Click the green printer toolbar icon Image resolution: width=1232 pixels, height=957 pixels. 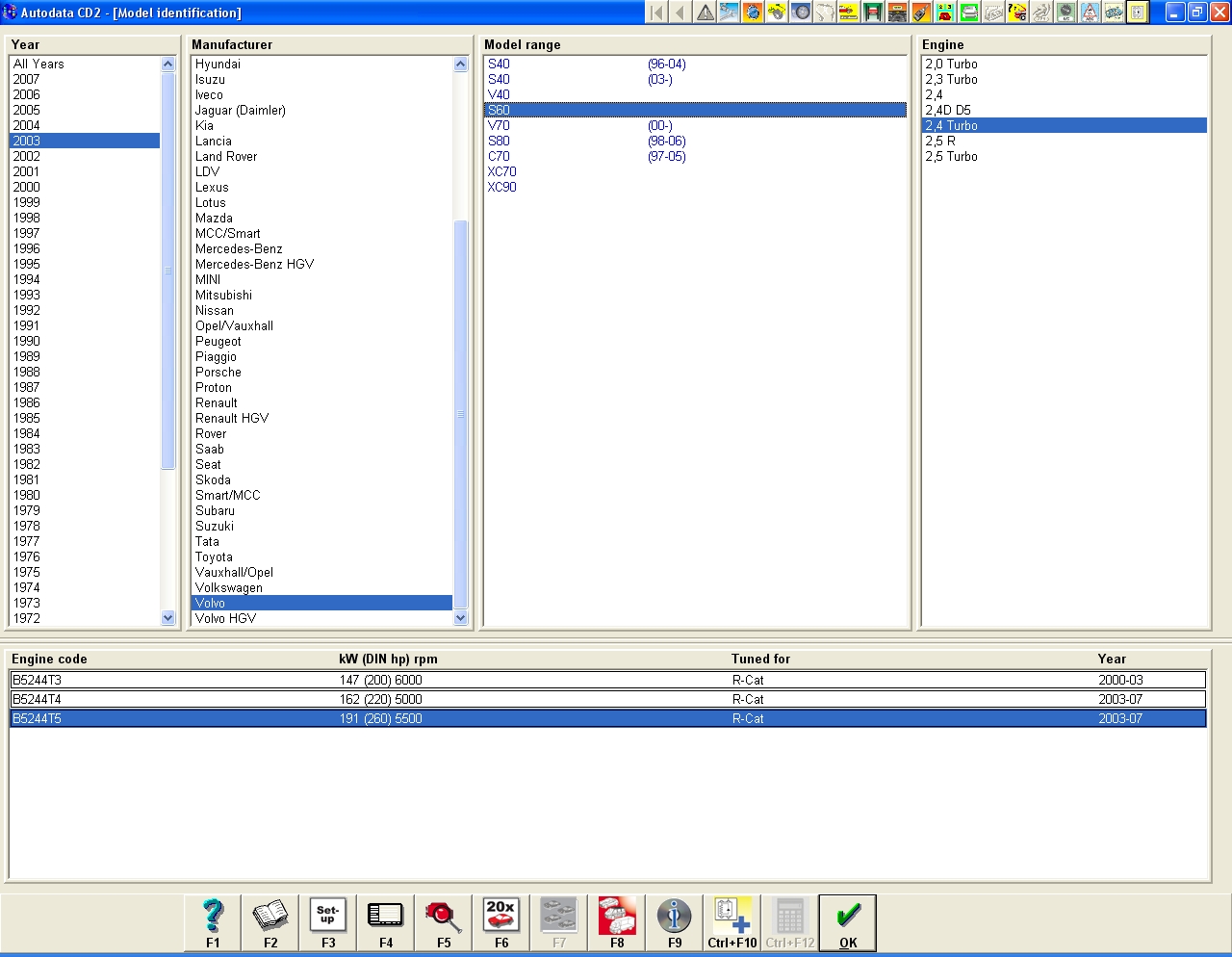(969, 12)
